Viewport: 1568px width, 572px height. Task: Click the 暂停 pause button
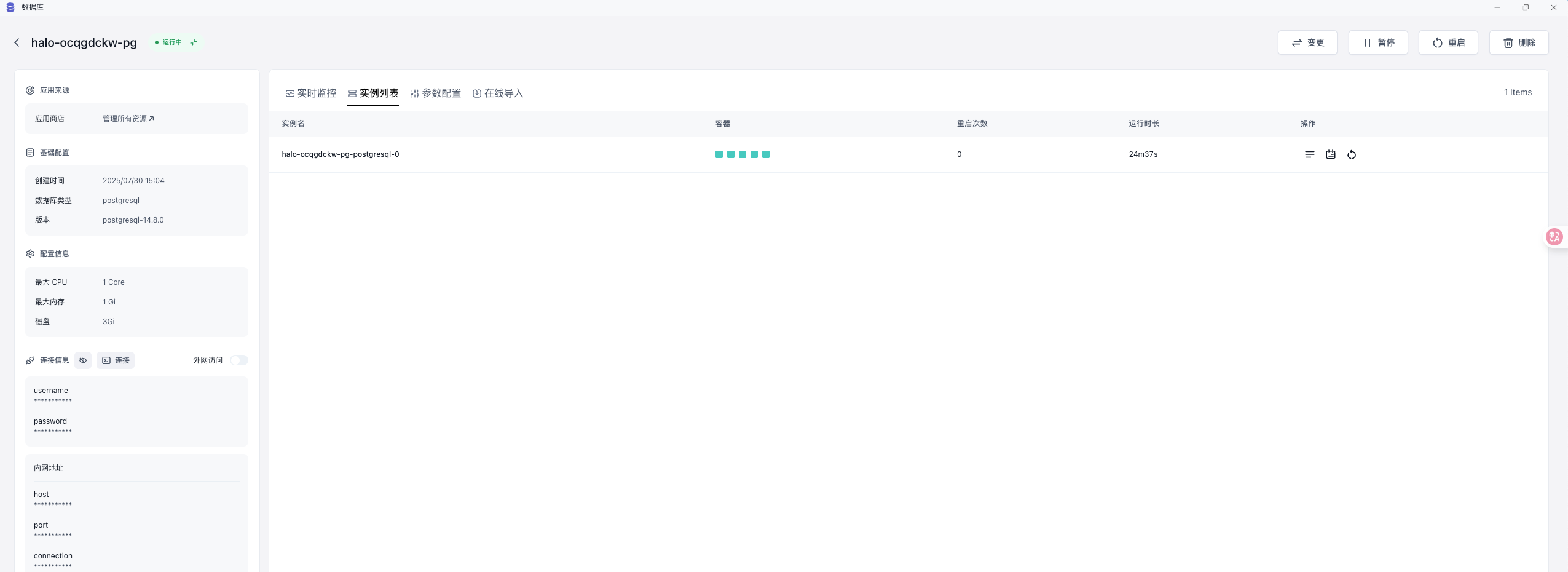click(1378, 42)
